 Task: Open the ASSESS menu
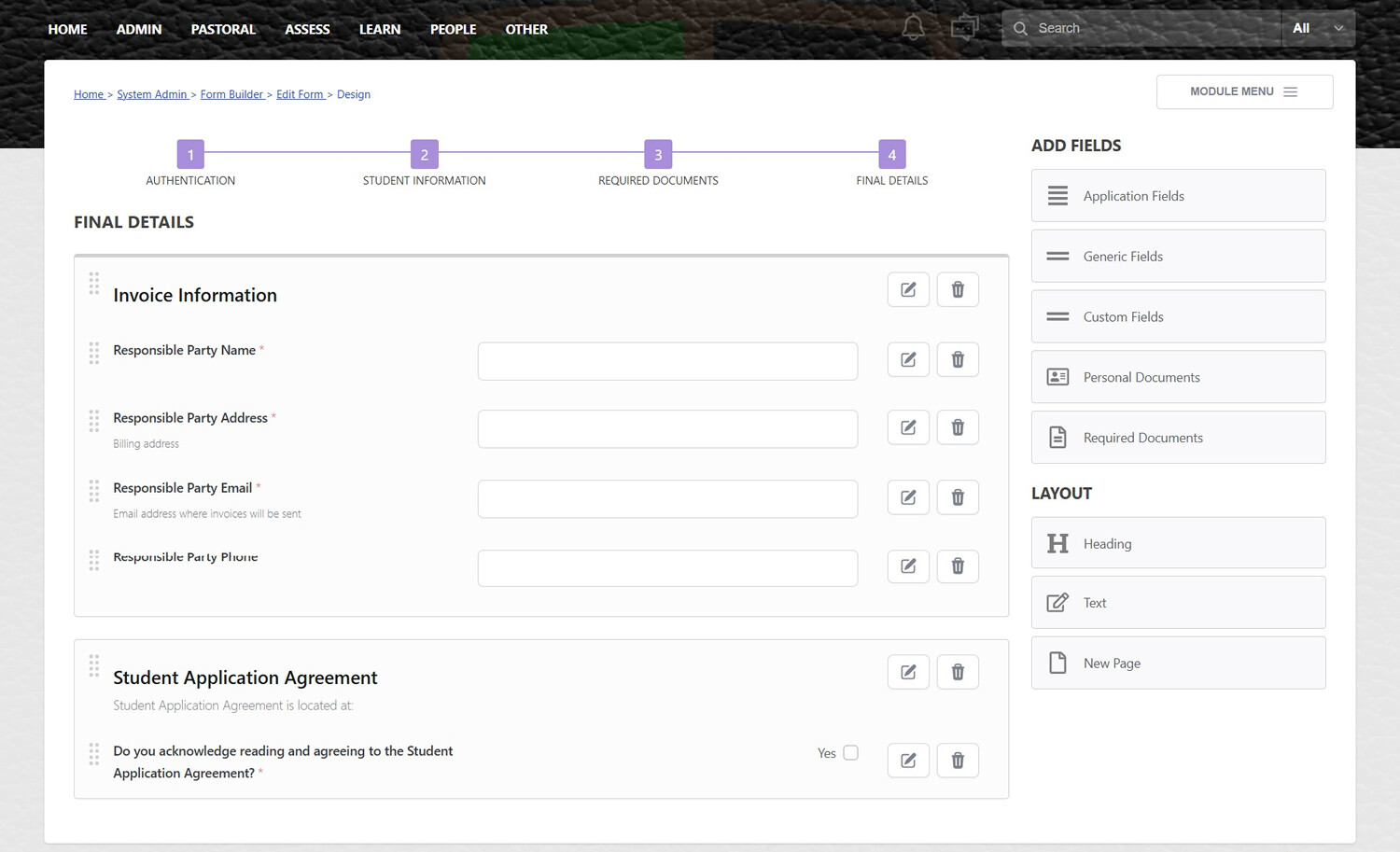tap(307, 29)
